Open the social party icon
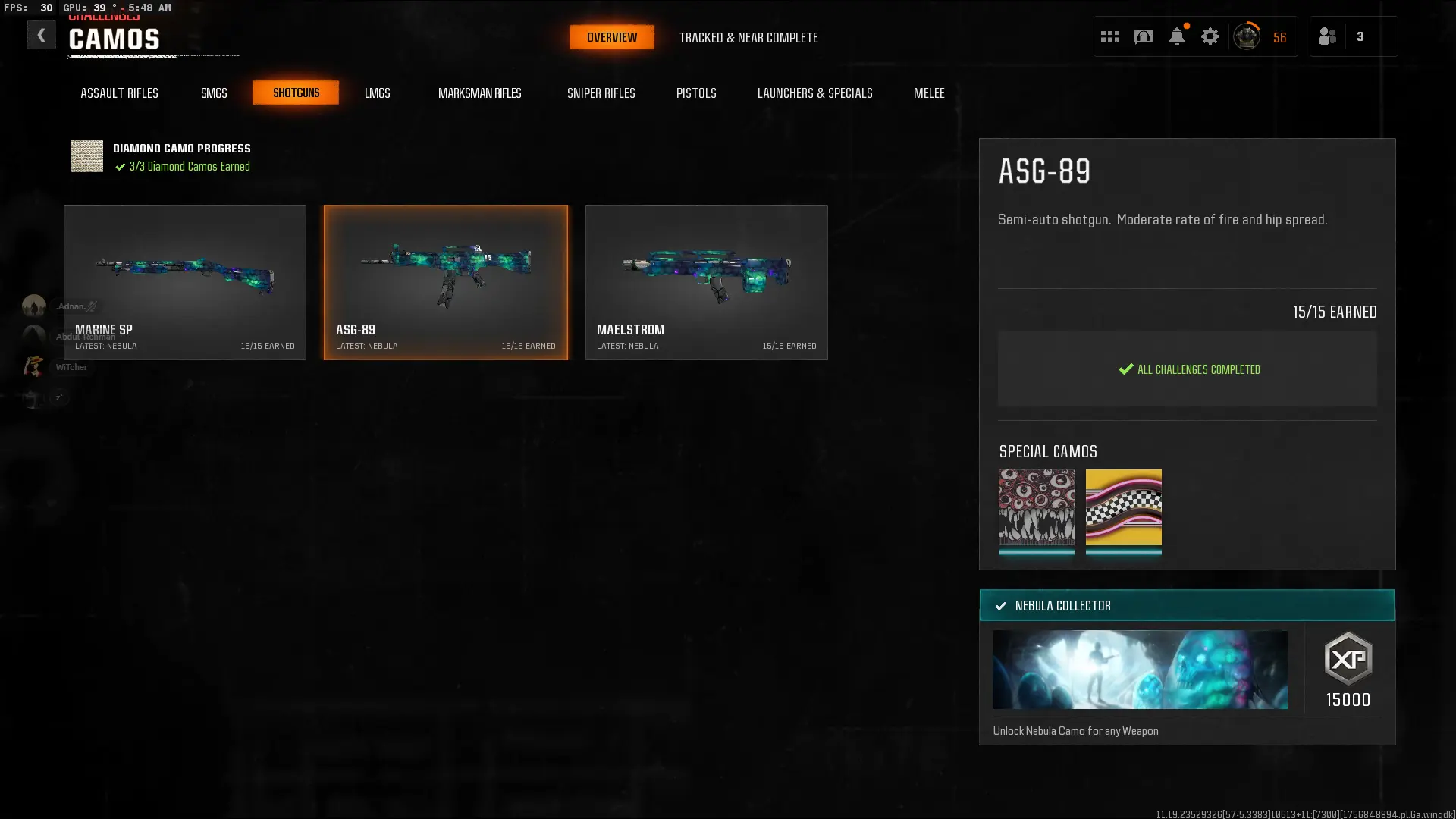 (x=1327, y=36)
